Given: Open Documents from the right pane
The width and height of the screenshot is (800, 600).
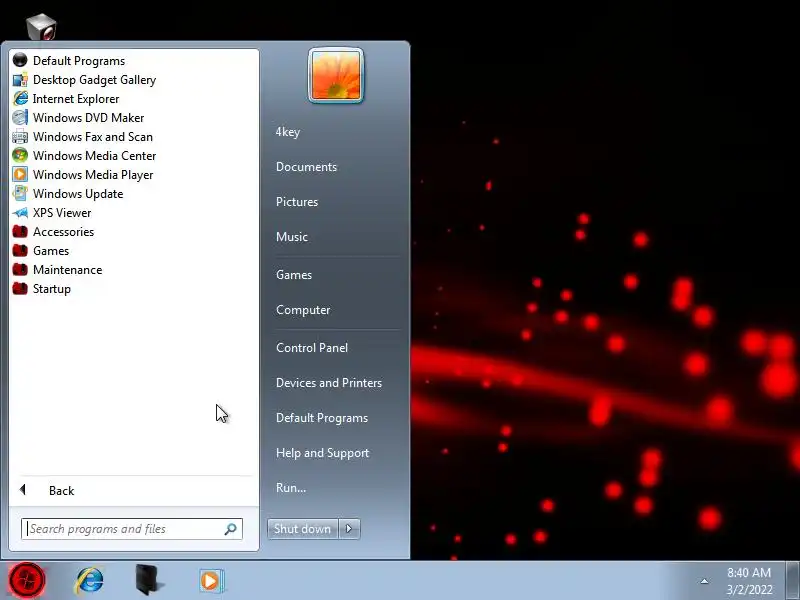Looking at the screenshot, I should click(x=306, y=167).
